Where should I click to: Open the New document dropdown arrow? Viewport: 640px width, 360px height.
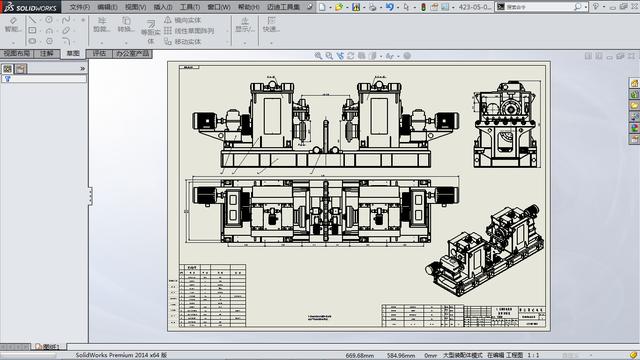coord(330,7)
